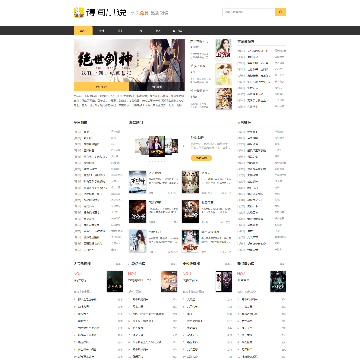Open the golden-brown cover beside the banner
This screenshot has height=360, width=360.
pos(223,99)
